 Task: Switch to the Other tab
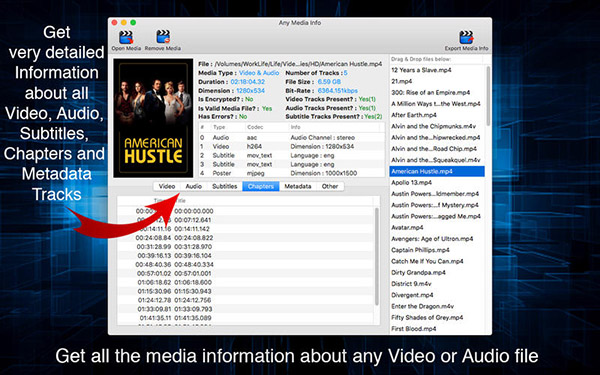click(330, 186)
